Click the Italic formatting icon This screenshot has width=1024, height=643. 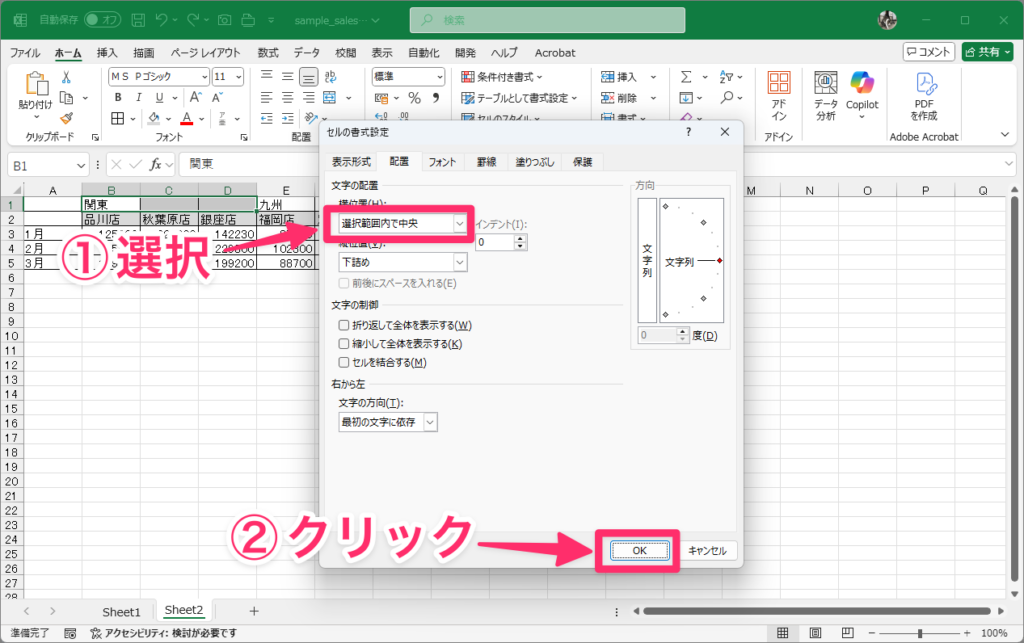[137, 98]
